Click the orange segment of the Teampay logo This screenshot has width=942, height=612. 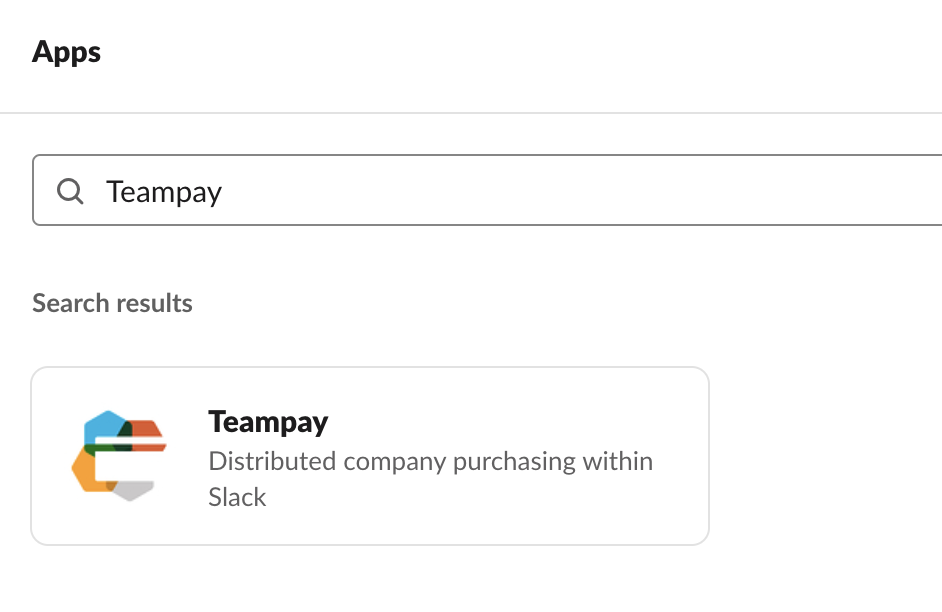click(x=148, y=430)
